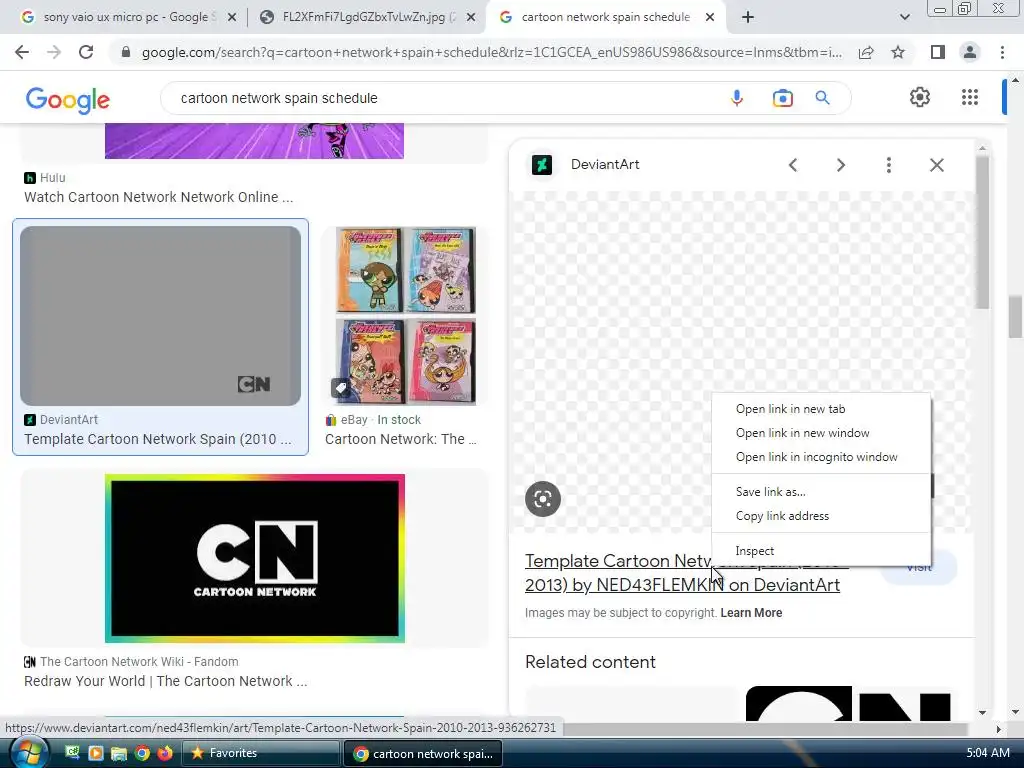1024x768 pixels.
Task: Open the browser side panel
Action: pos(938,52)
